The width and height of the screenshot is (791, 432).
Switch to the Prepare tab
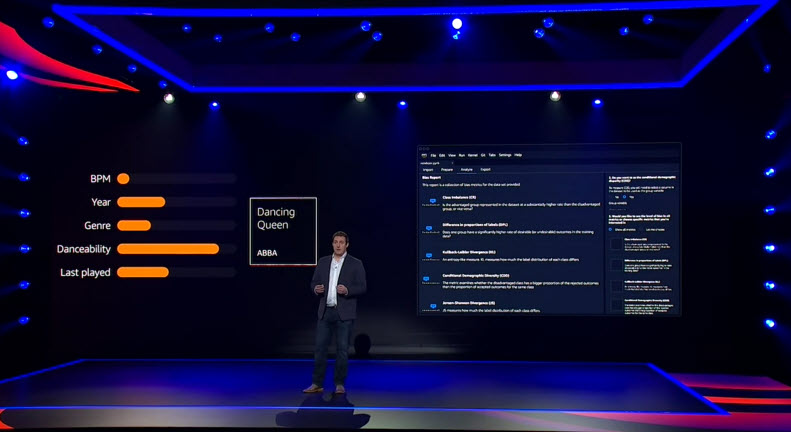tap(446, 170)
